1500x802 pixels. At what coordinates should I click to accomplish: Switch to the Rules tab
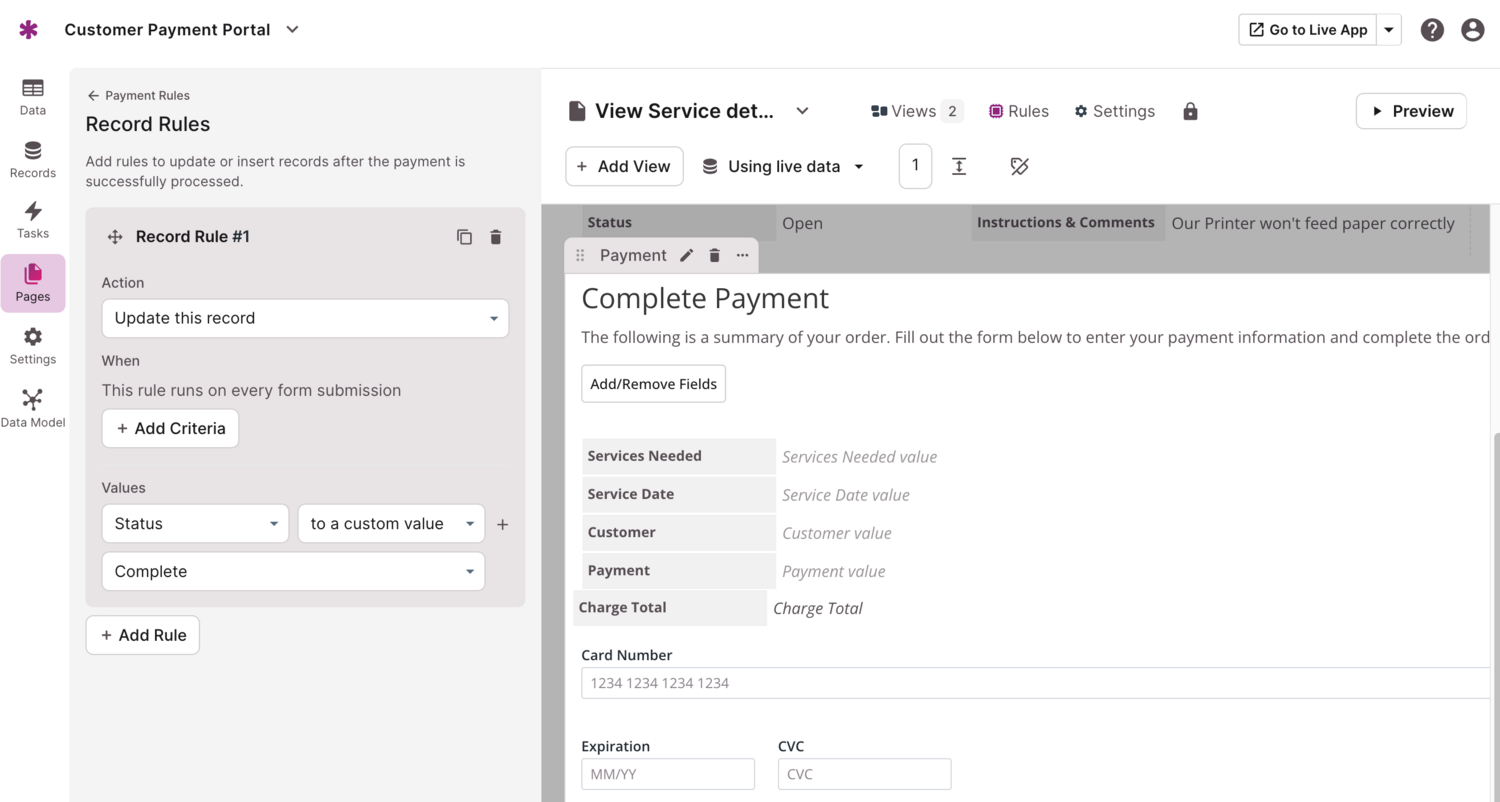1018,111
